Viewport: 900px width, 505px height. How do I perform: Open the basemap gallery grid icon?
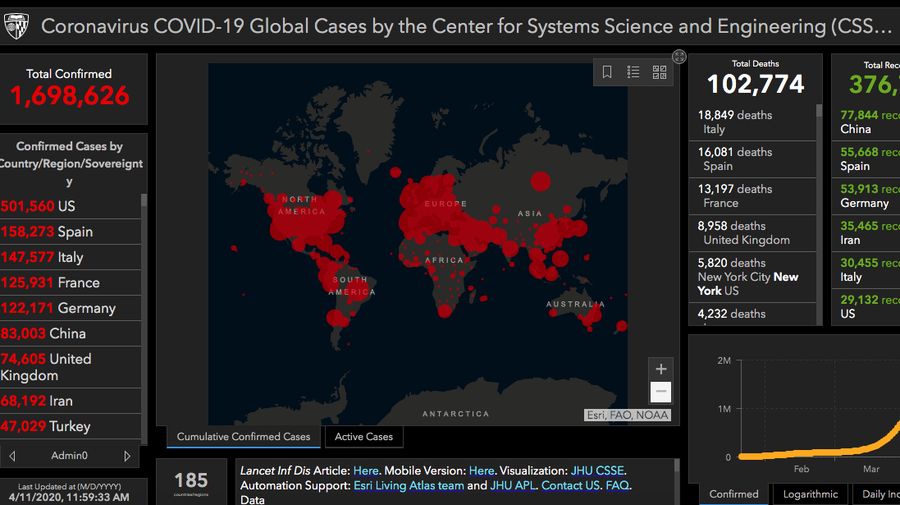pos(660,72)
